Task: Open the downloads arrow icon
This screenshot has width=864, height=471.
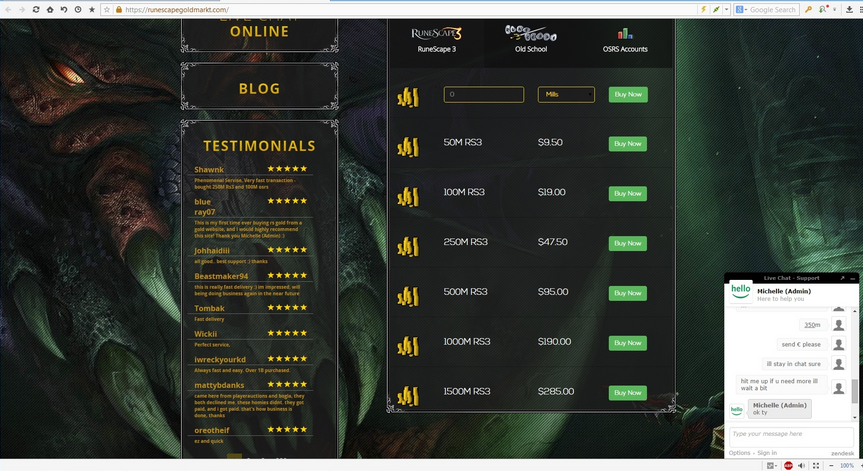Action: point(850,9)
